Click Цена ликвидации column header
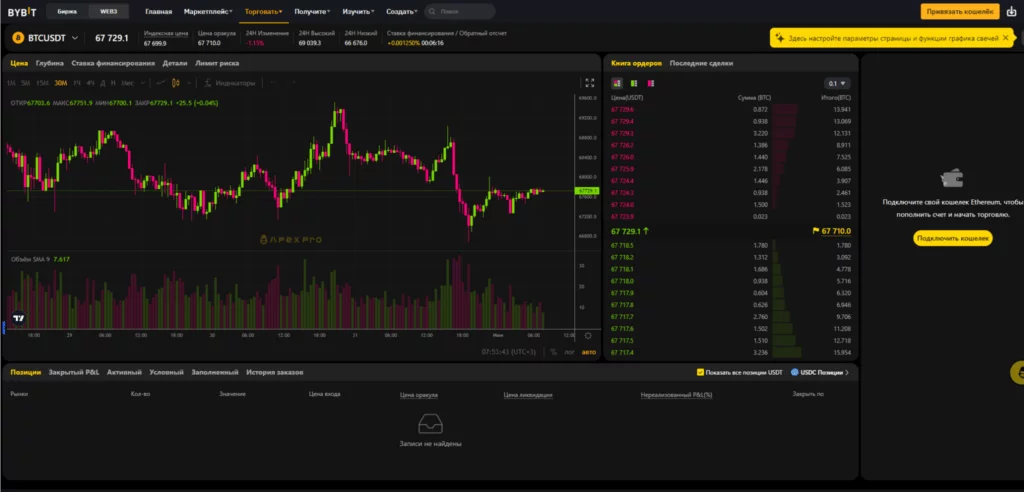This screenshot has height=492, width=1024. (x=528, y=395)
